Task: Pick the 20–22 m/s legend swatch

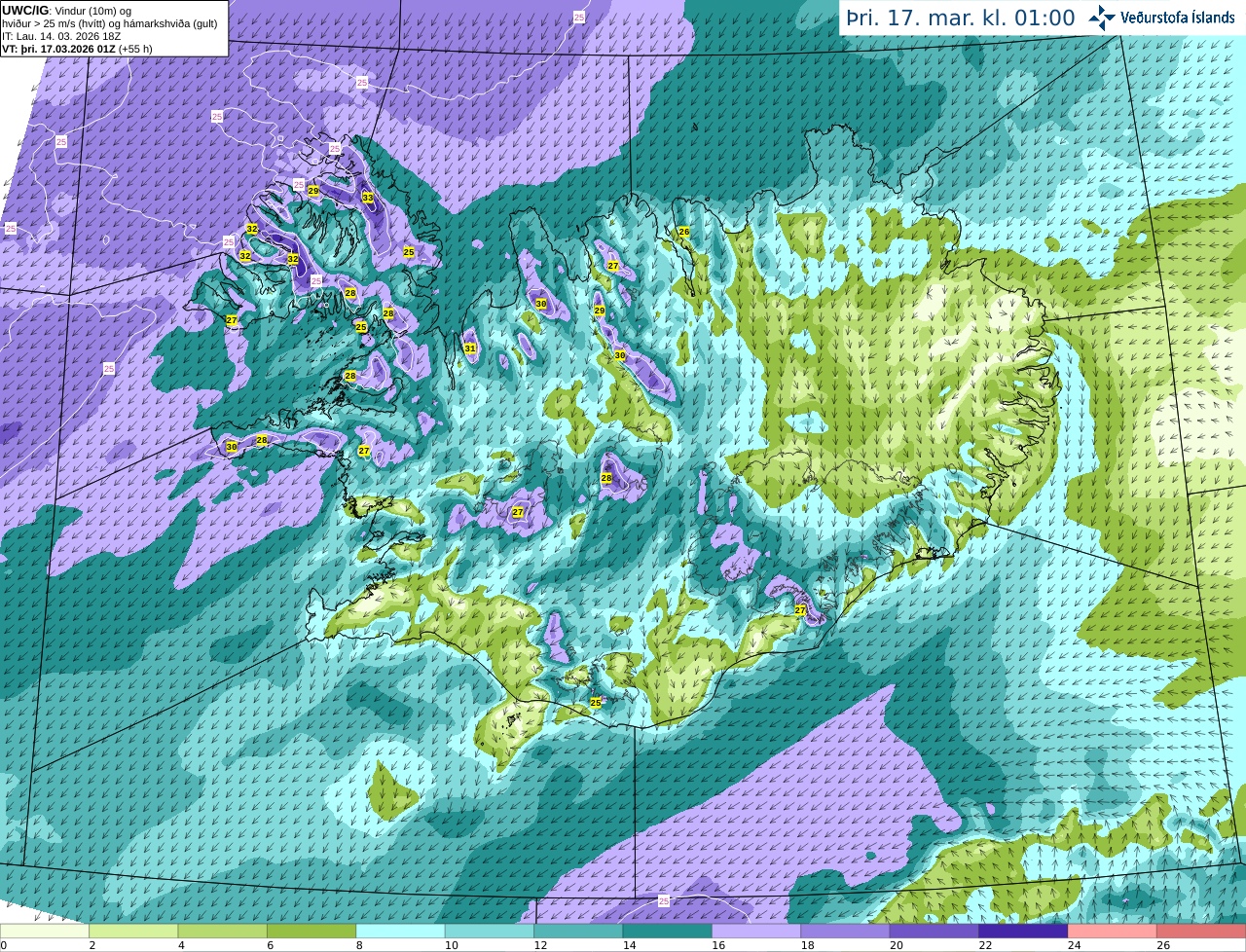Action: click(x=934, y=932)
